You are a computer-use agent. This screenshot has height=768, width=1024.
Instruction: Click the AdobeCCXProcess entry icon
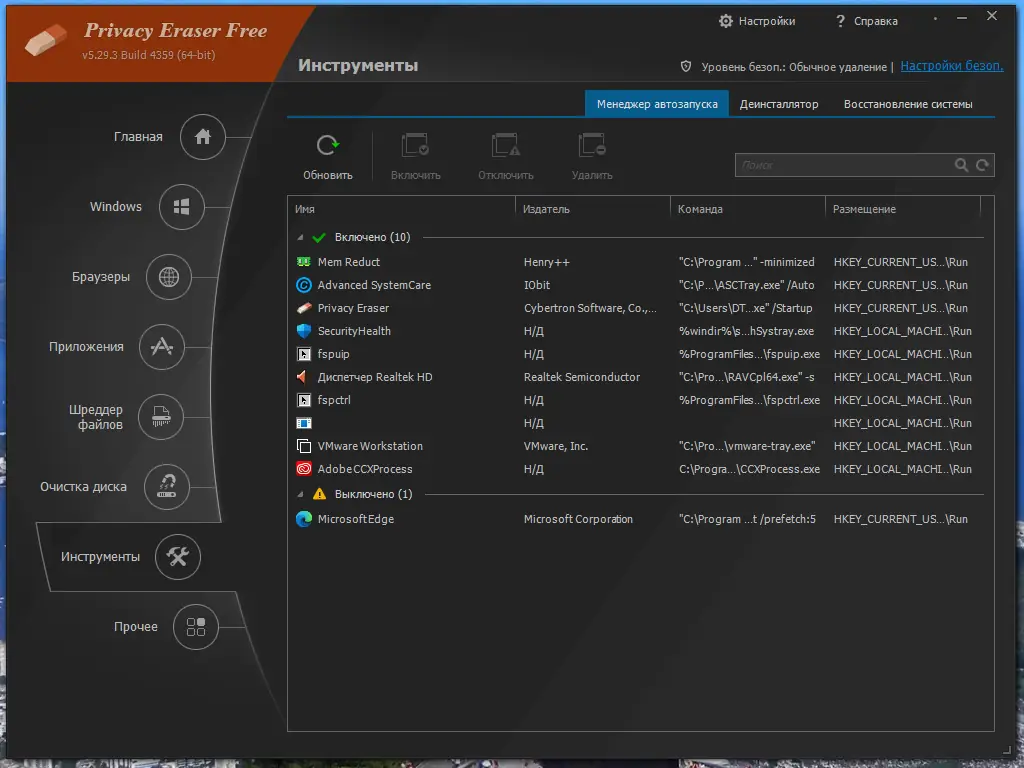click(304, 469)
